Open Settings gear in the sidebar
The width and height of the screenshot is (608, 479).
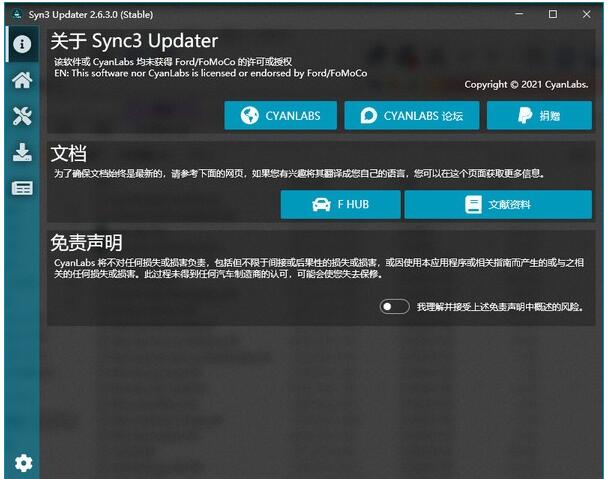[23, 463]
